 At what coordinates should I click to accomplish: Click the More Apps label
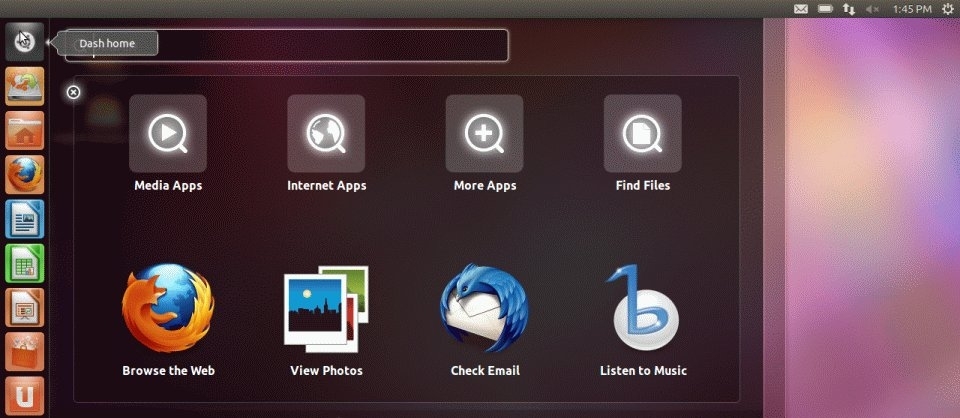tap(485, 185)
